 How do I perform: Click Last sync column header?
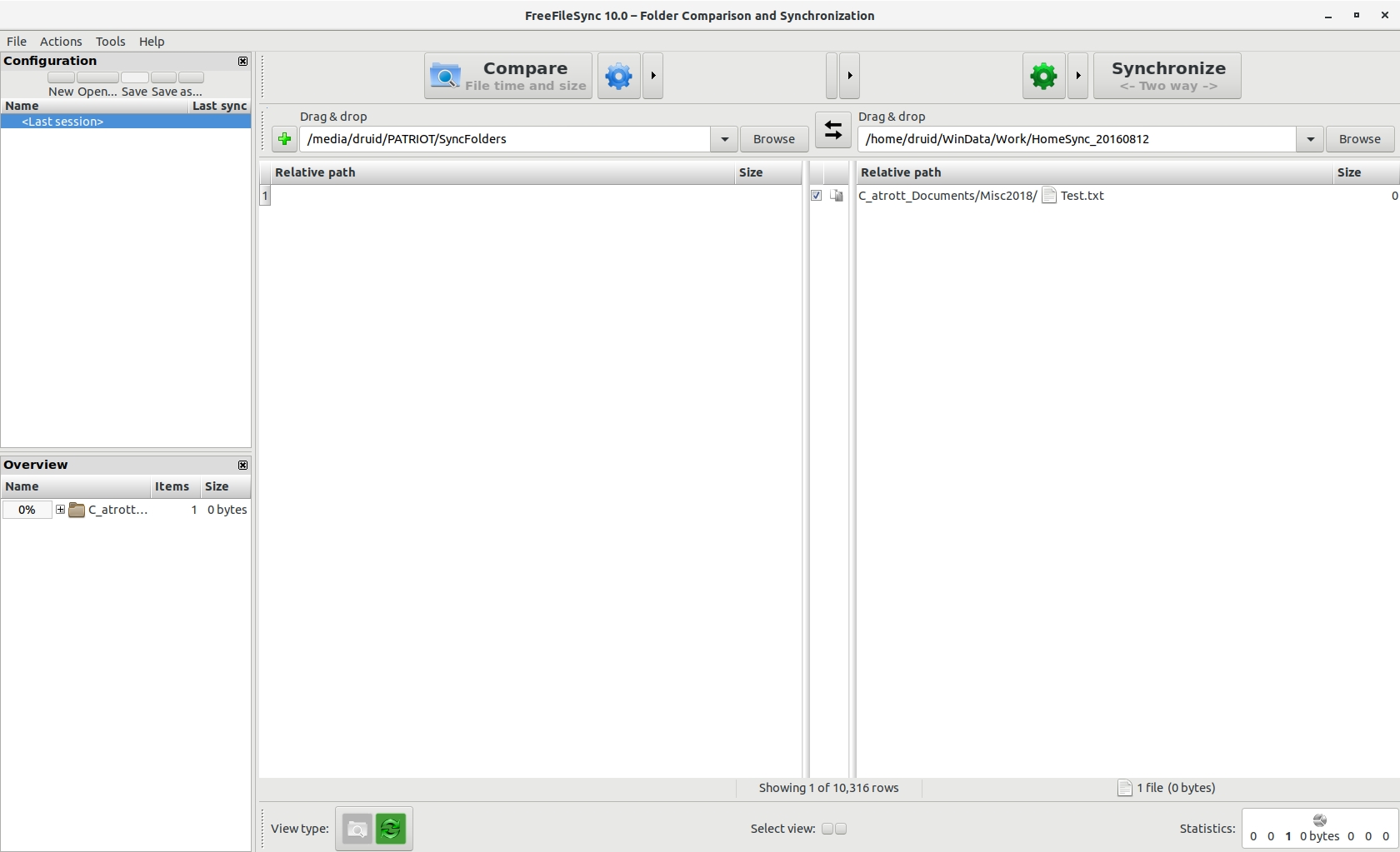click(x=219, y=106)
